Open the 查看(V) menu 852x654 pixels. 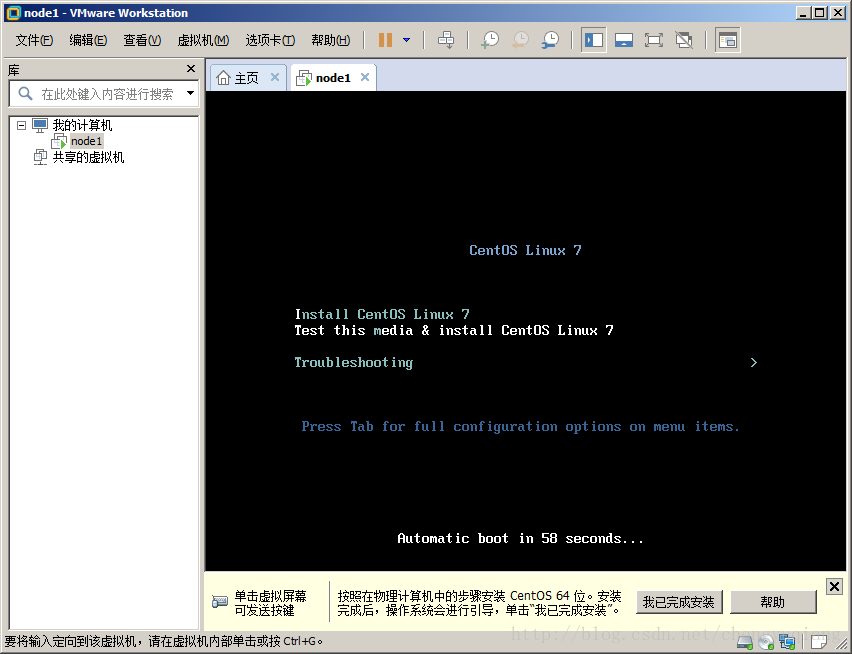click(142, 40)
